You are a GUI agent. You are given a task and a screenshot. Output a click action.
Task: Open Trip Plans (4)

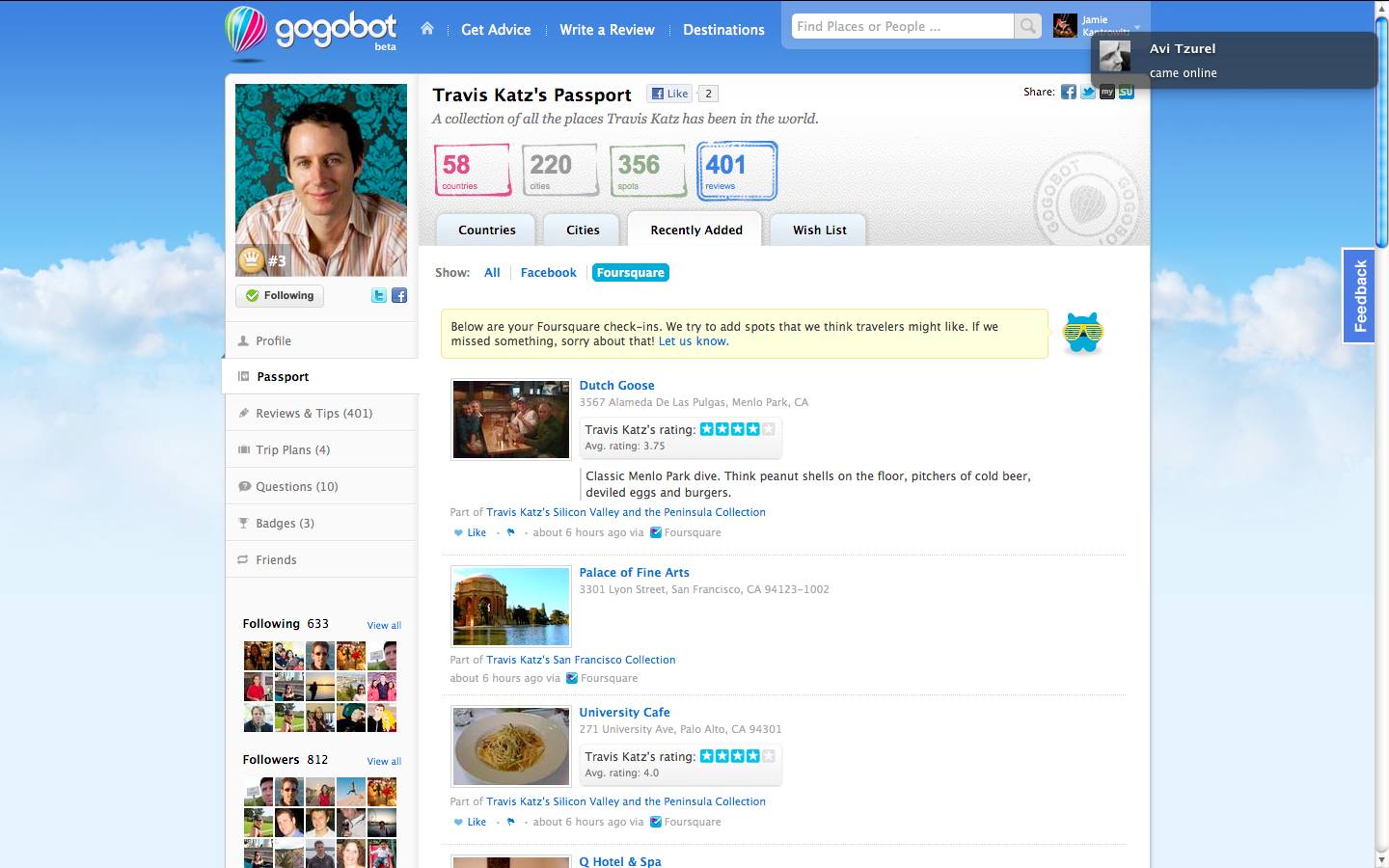click(x=321, y=449)
